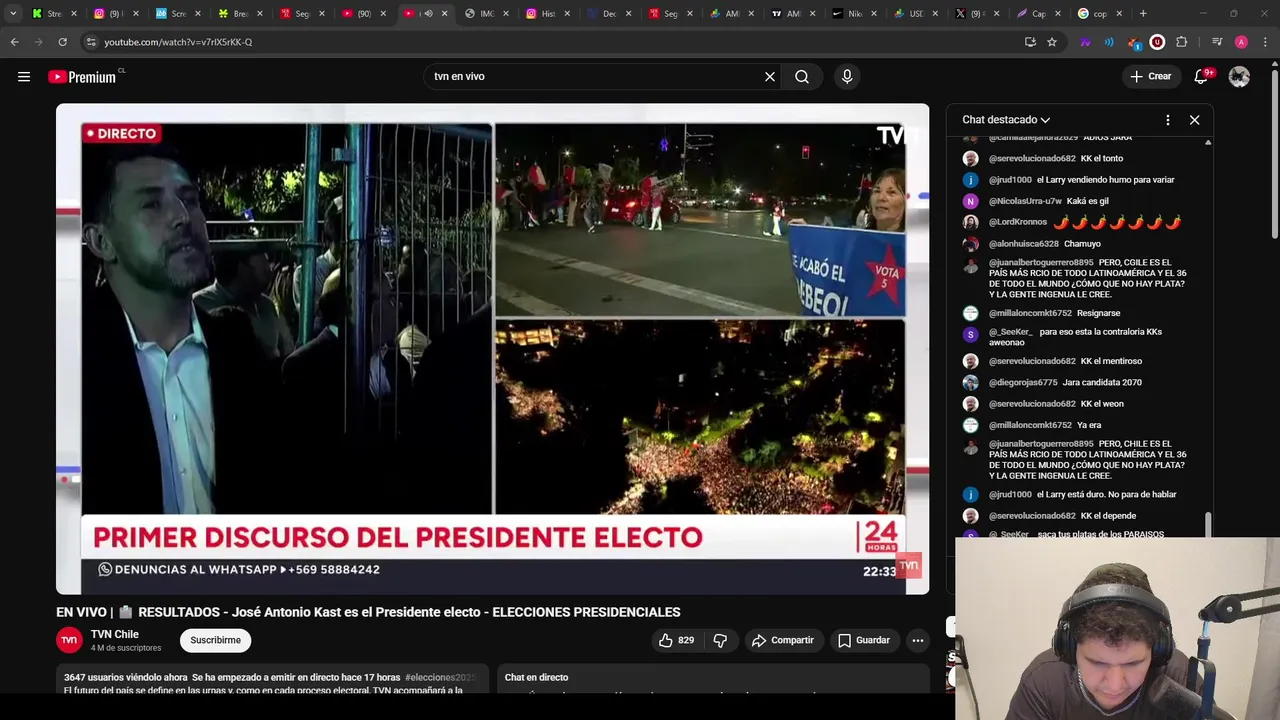
Task: Subscribe with the Suscribirse button
Action: coord(215,640)
